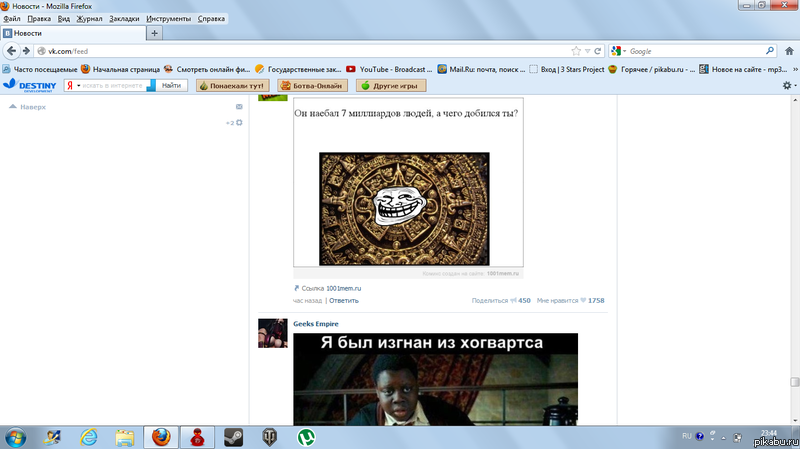Click the Ответить reply link

point(343,301)
